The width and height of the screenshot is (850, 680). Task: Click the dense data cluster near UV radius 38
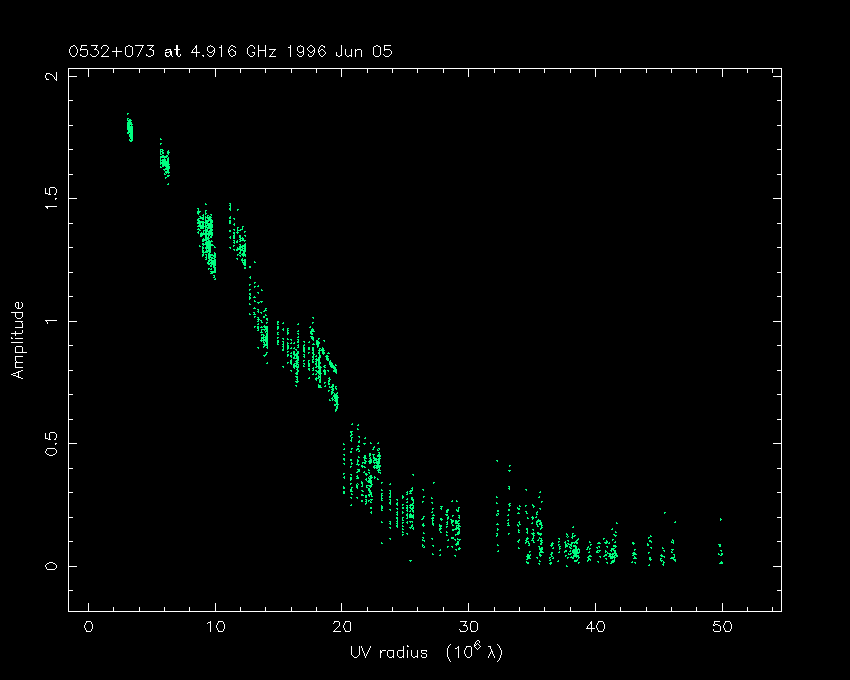[x=572, y=549]
